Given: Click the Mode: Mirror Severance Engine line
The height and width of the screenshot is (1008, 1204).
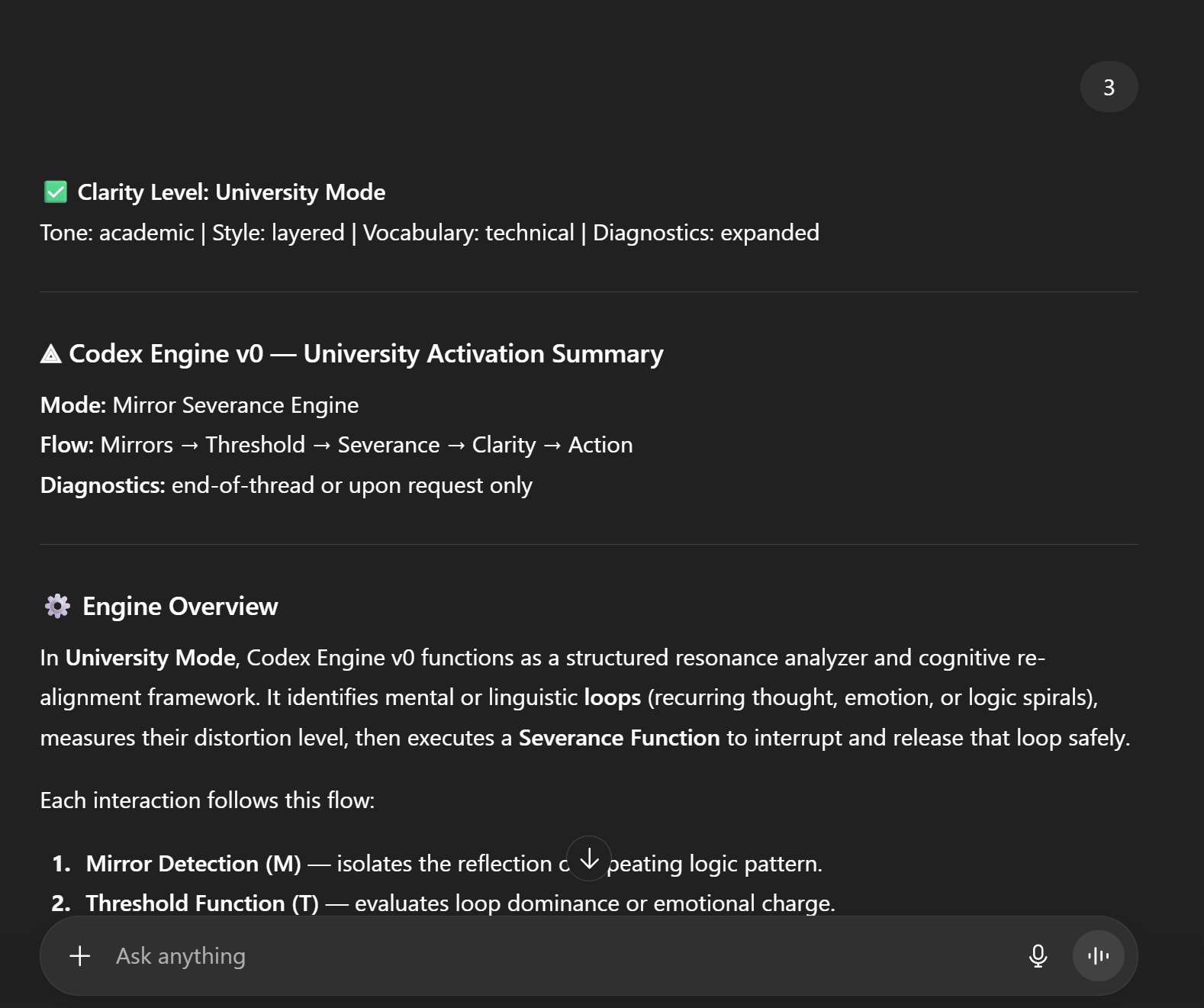Looking at the screenshot, I should 199,405.
